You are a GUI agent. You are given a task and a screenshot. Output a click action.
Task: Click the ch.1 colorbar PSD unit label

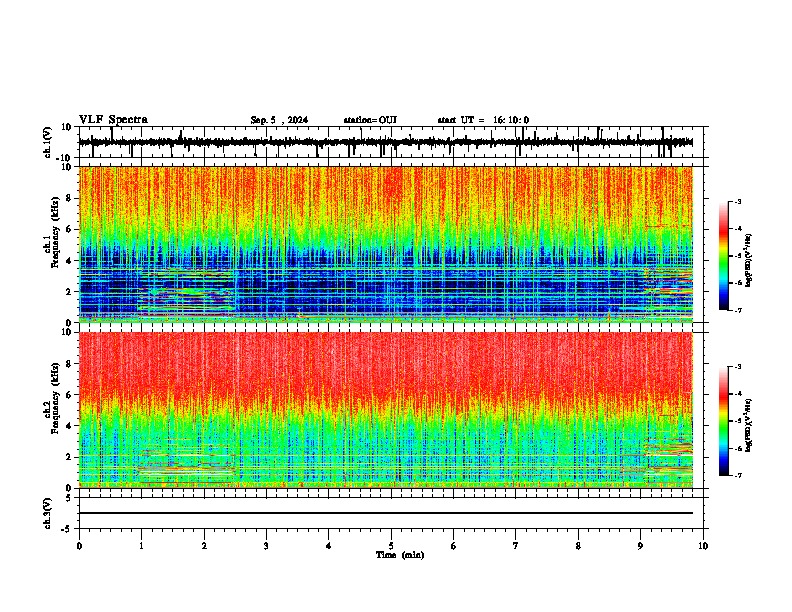748,260
